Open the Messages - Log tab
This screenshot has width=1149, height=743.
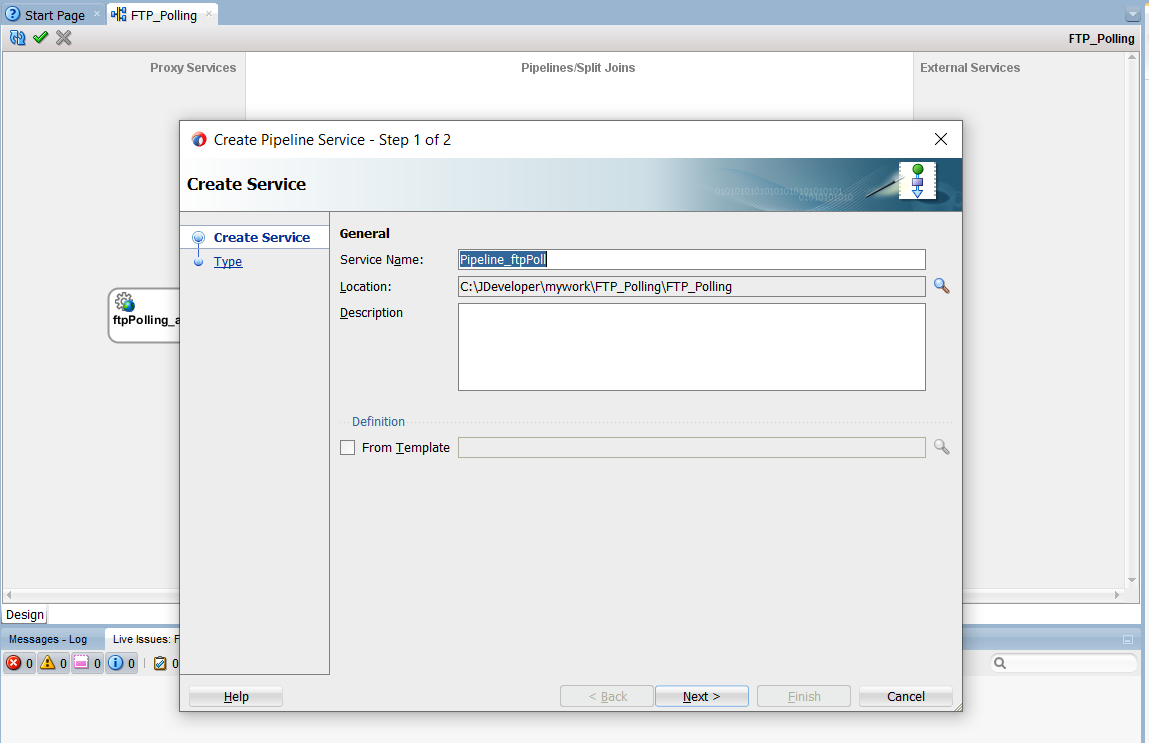(x=48, y=639)
